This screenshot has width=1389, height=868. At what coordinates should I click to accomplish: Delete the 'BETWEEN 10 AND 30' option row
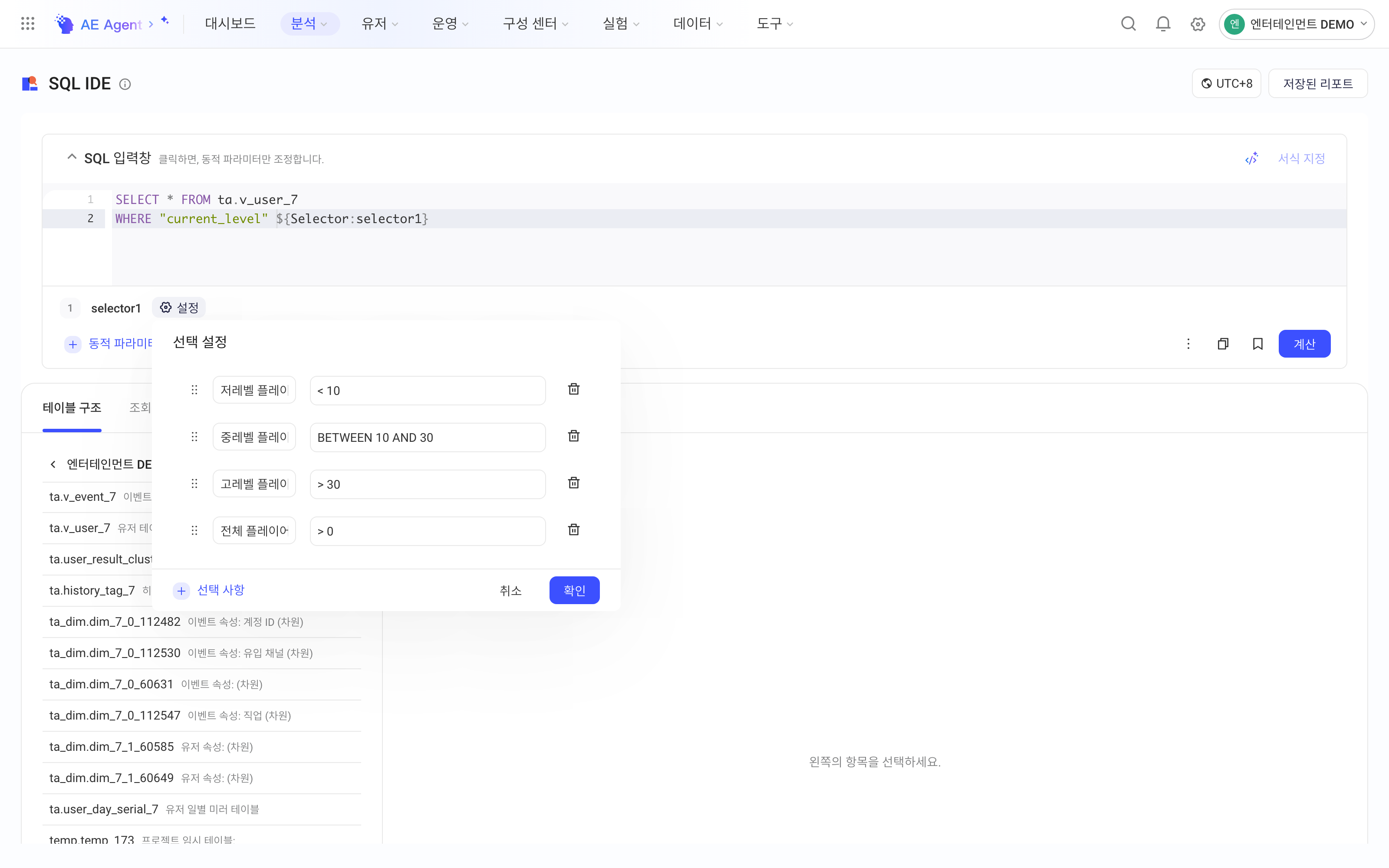point(573,436)
